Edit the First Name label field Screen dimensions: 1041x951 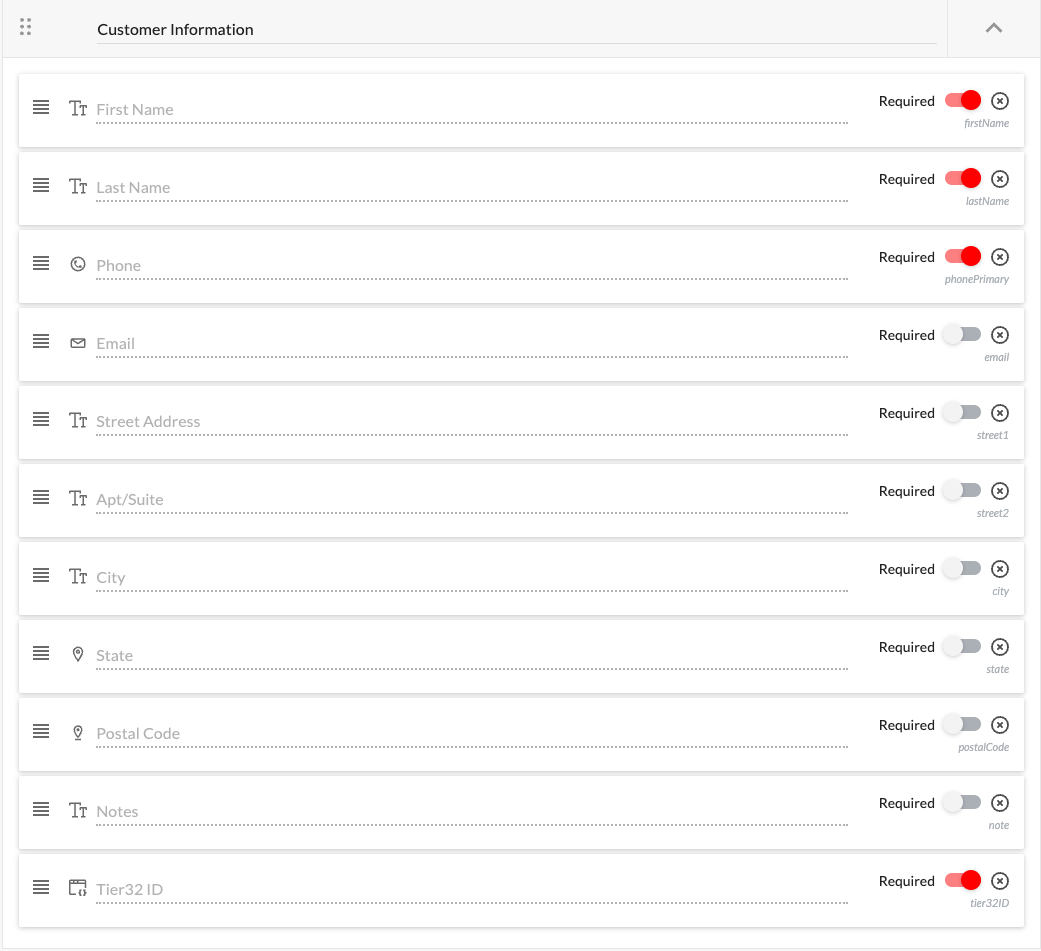pyautogui.click(x=472, y=110)
